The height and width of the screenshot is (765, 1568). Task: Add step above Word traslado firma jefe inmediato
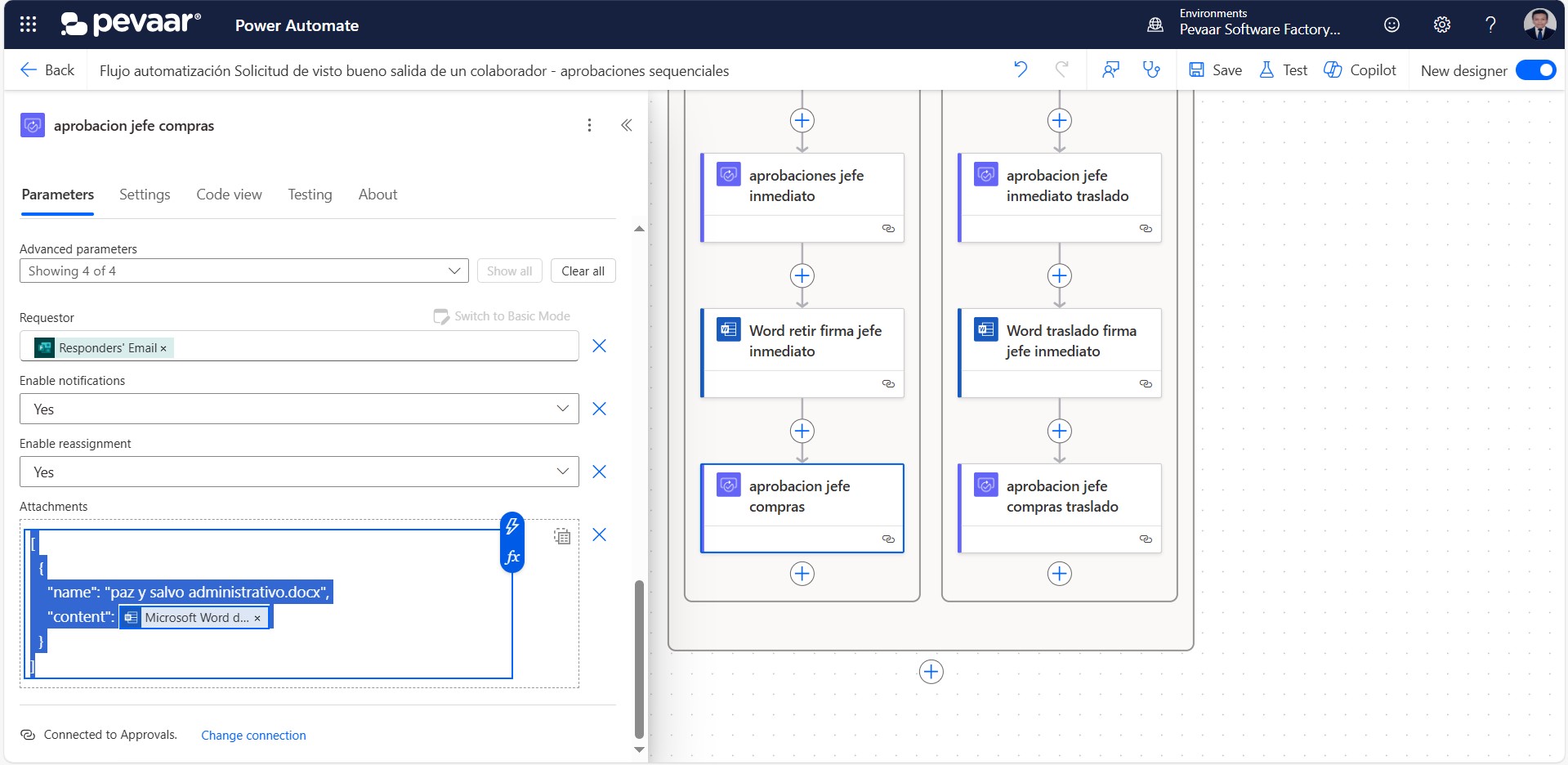pos(1060,275)
